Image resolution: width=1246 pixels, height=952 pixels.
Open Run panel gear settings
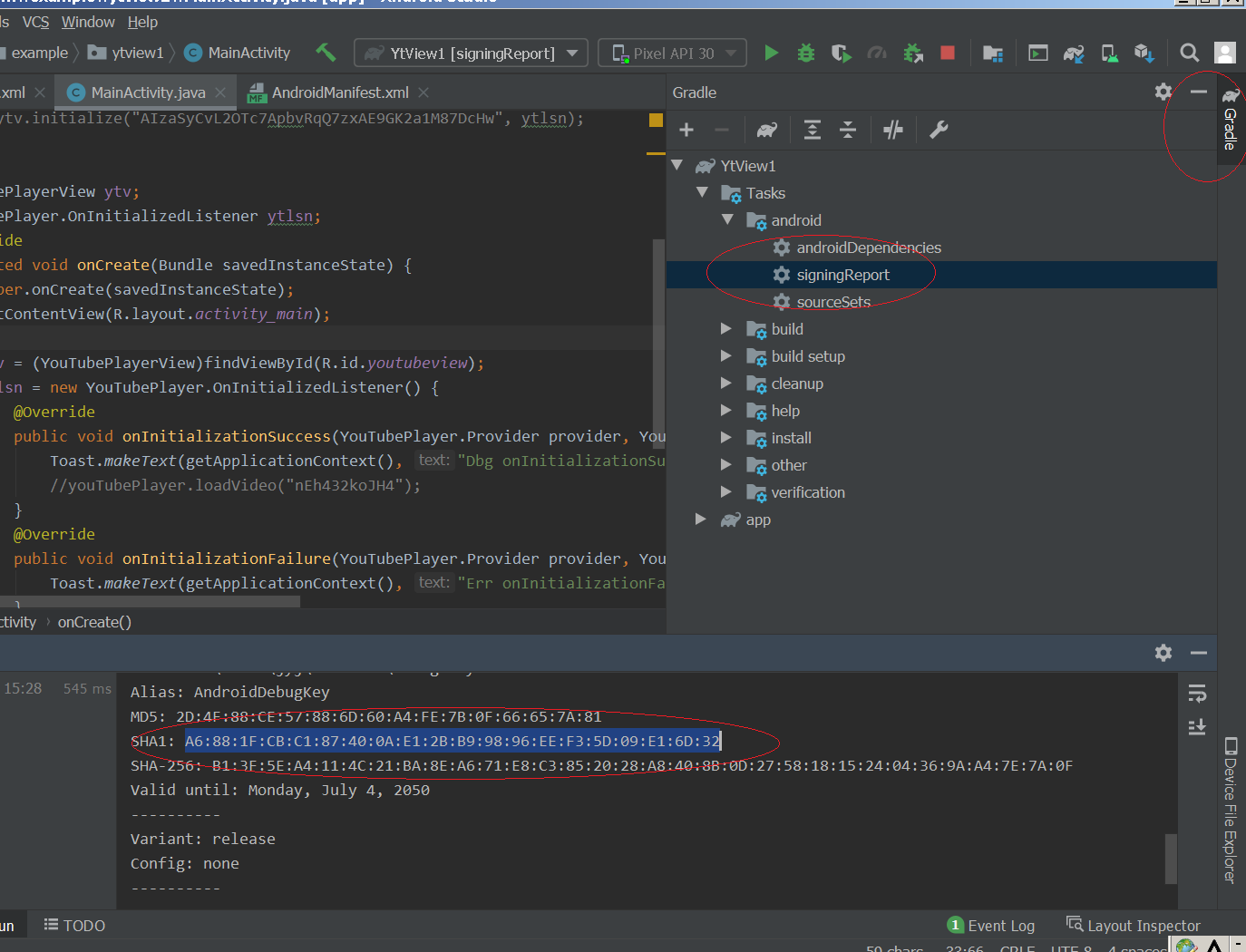pyautogui.click(x=1163, y=653)
